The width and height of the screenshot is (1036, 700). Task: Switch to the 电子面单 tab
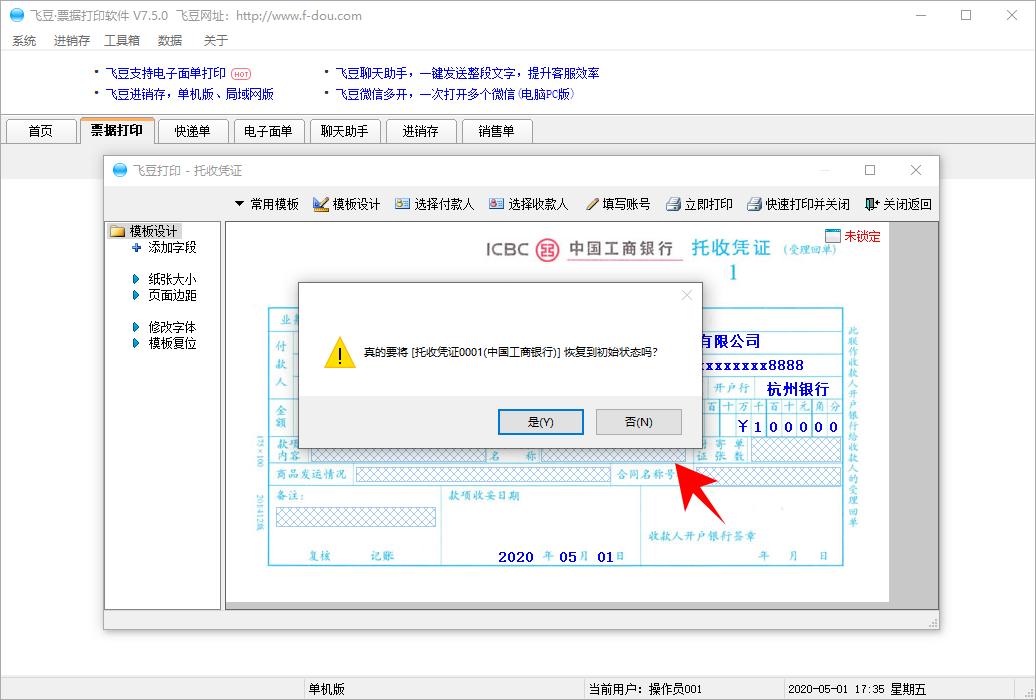[x=268, y=131]
